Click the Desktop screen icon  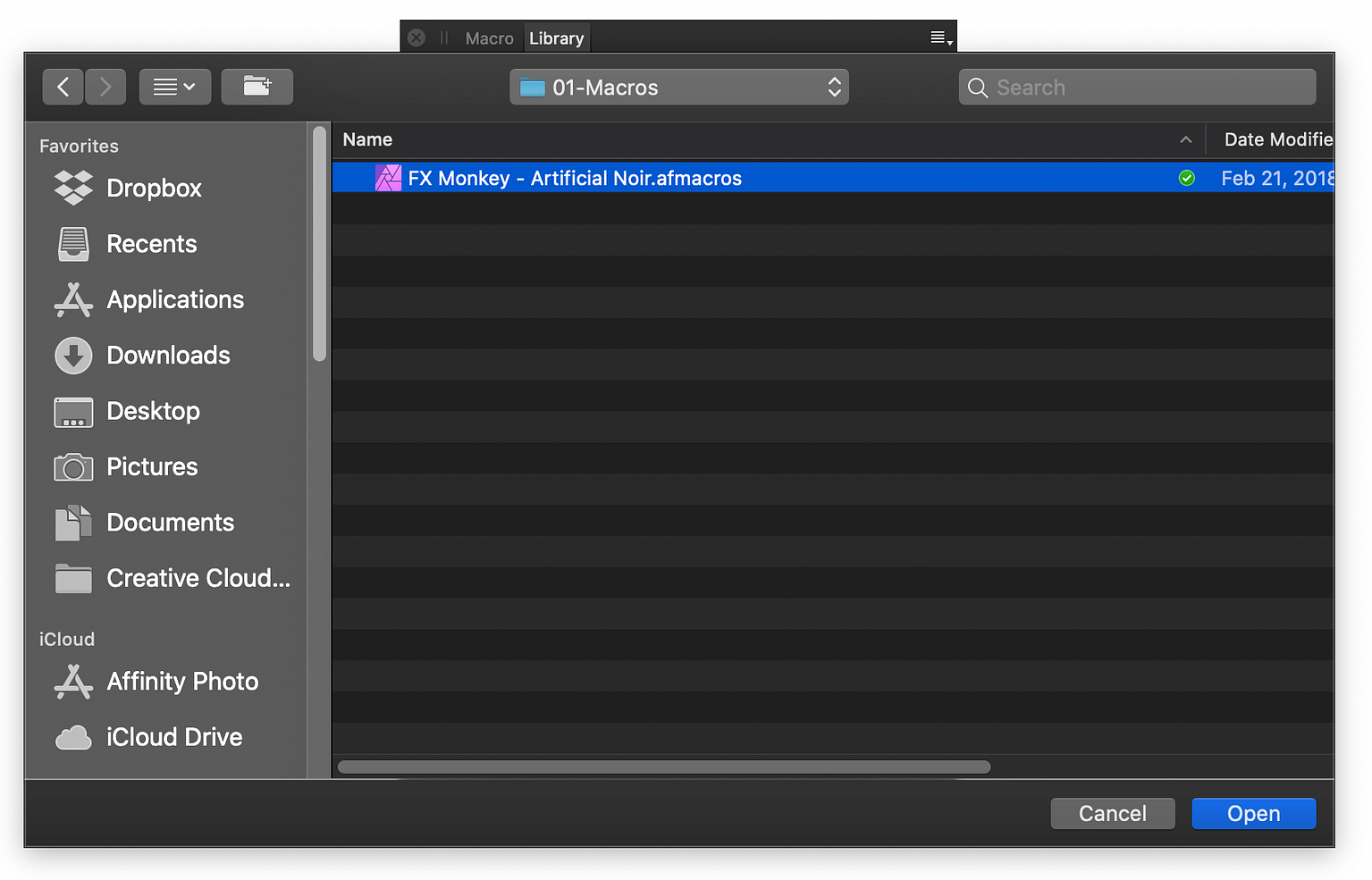(x=73, y=412)
